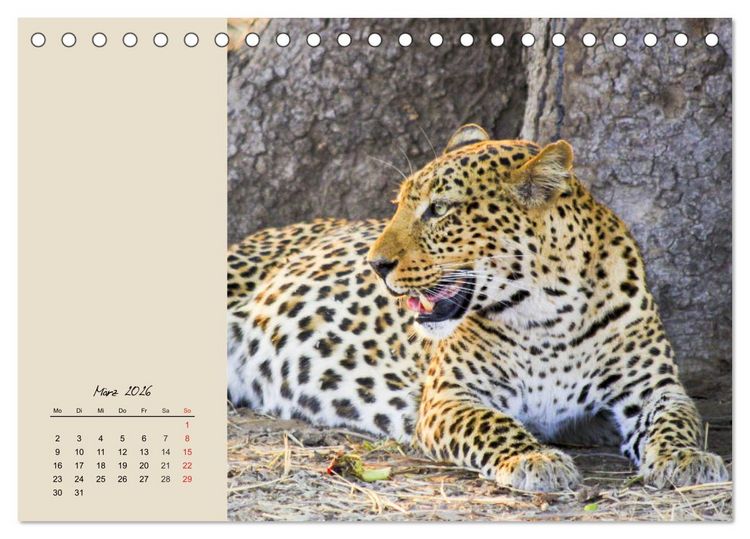Choose date 28 in the grid
The image size is (750, 539).
pyautogui.click(x=165, y=479)
